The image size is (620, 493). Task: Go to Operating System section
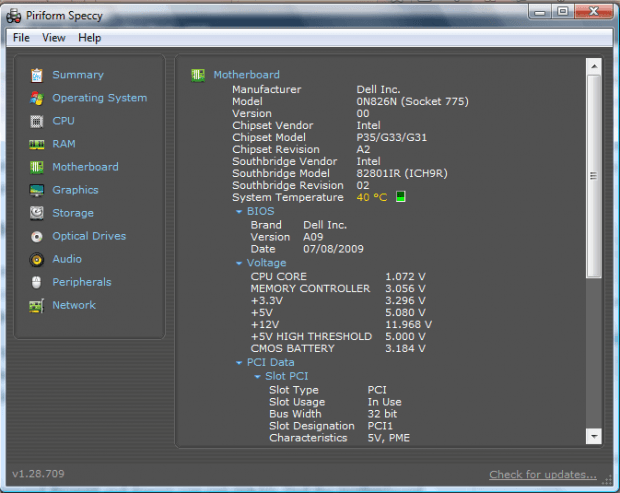(x=100, y=98)
